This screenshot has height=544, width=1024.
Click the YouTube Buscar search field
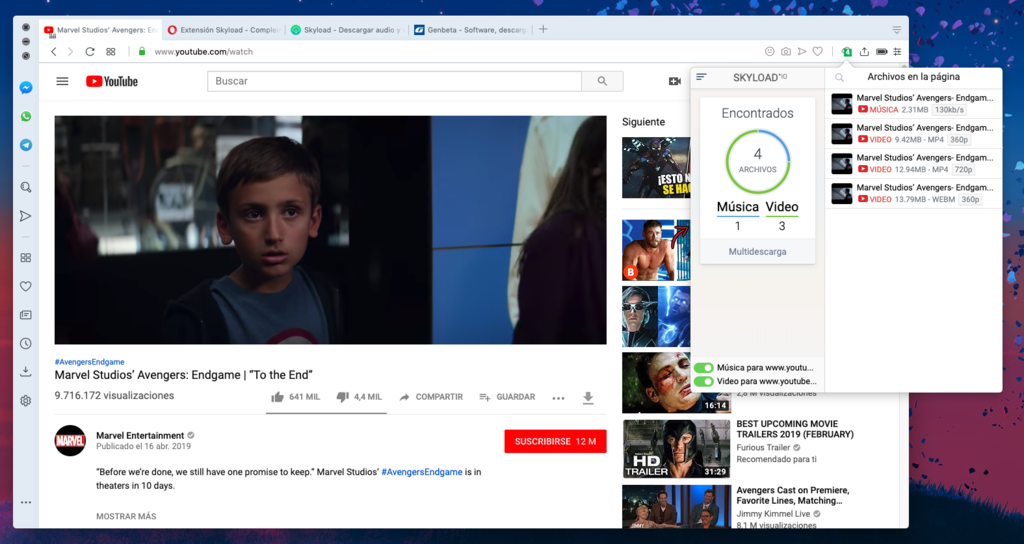click(x=394, y=81)
